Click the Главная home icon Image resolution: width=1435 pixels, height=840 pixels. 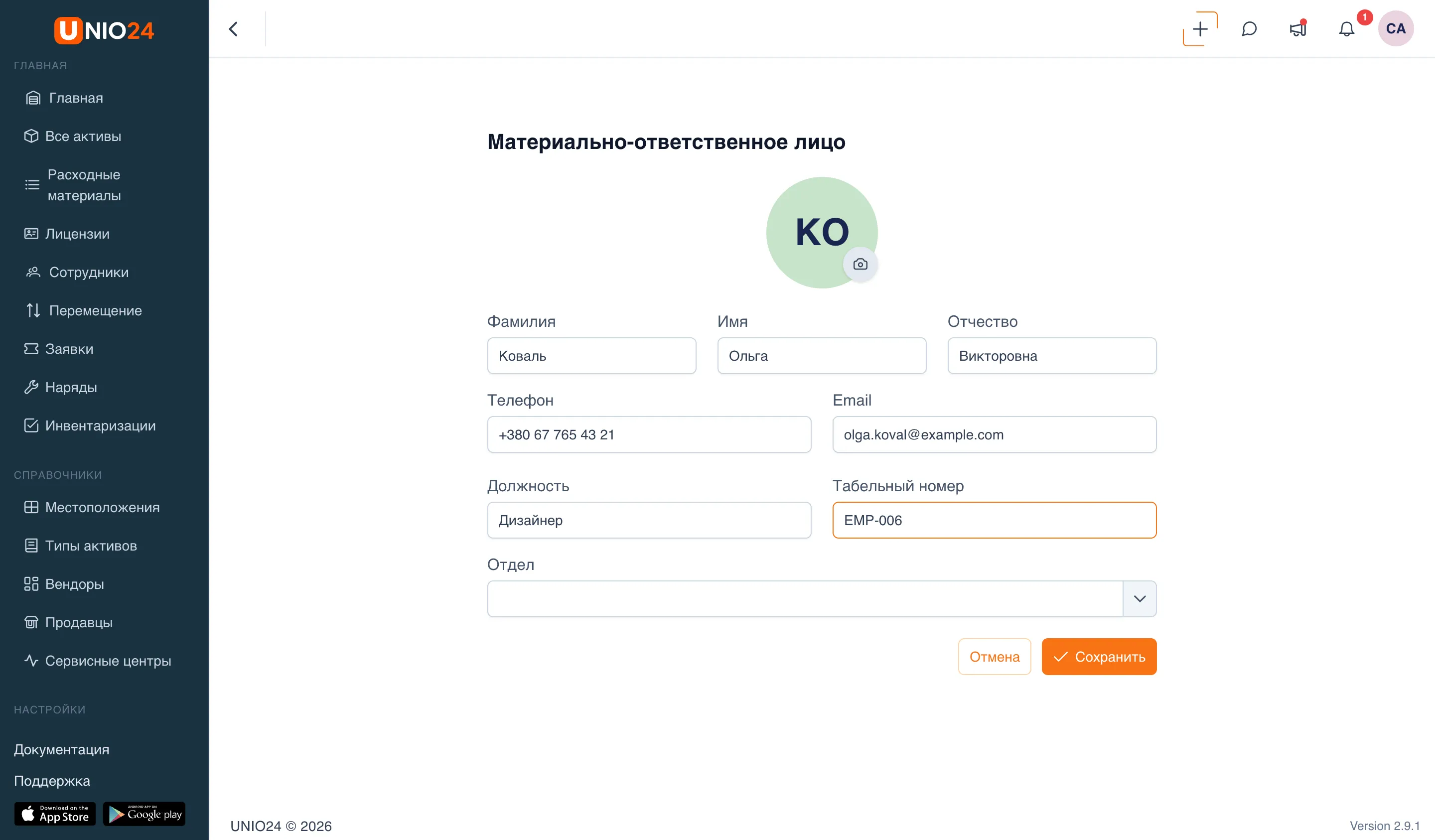[33, 98]
